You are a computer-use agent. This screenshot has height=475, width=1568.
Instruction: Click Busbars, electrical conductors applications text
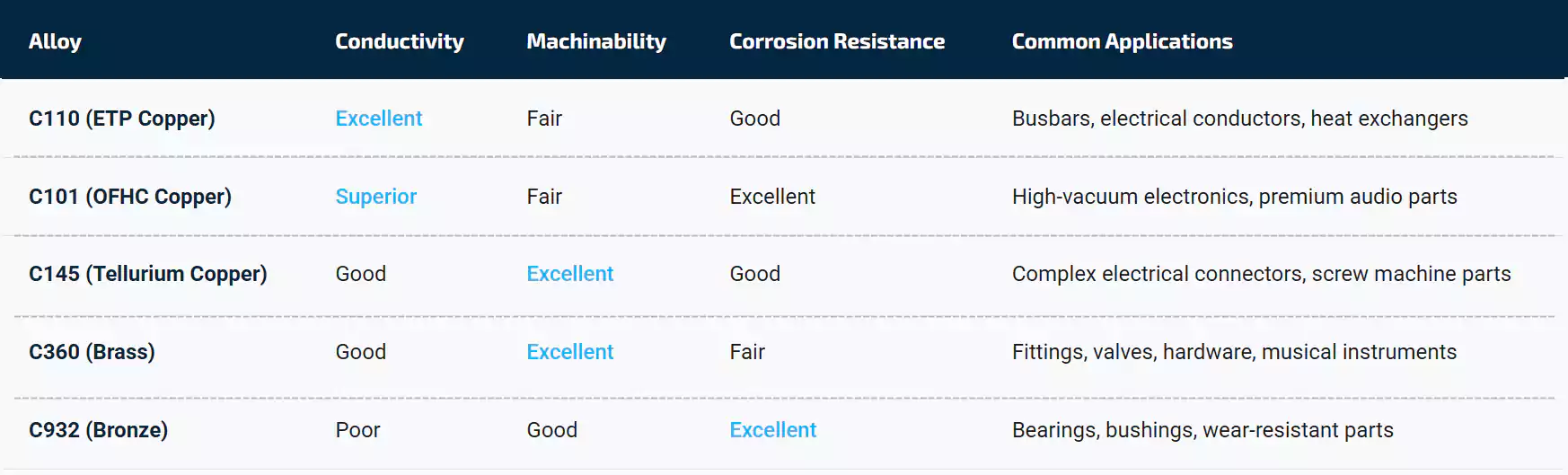tap(1240, 119)
